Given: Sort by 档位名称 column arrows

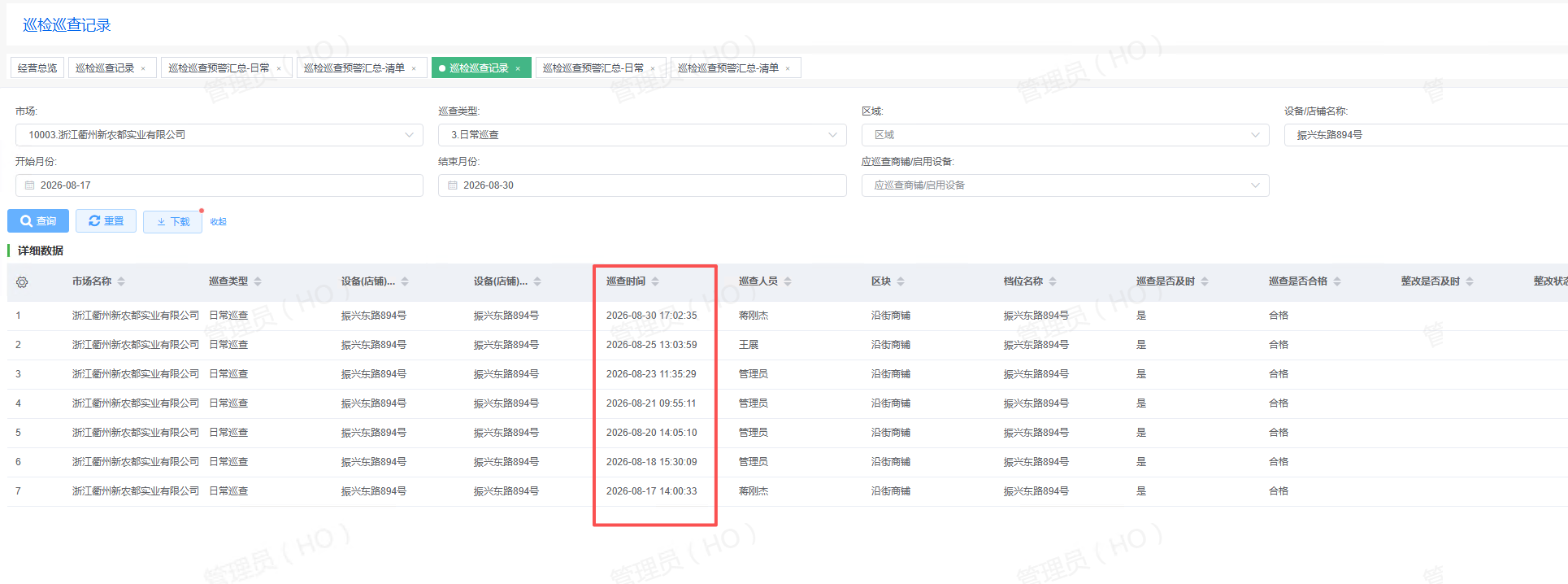Looking at the screenshot, I should (x=1053, y=281).
